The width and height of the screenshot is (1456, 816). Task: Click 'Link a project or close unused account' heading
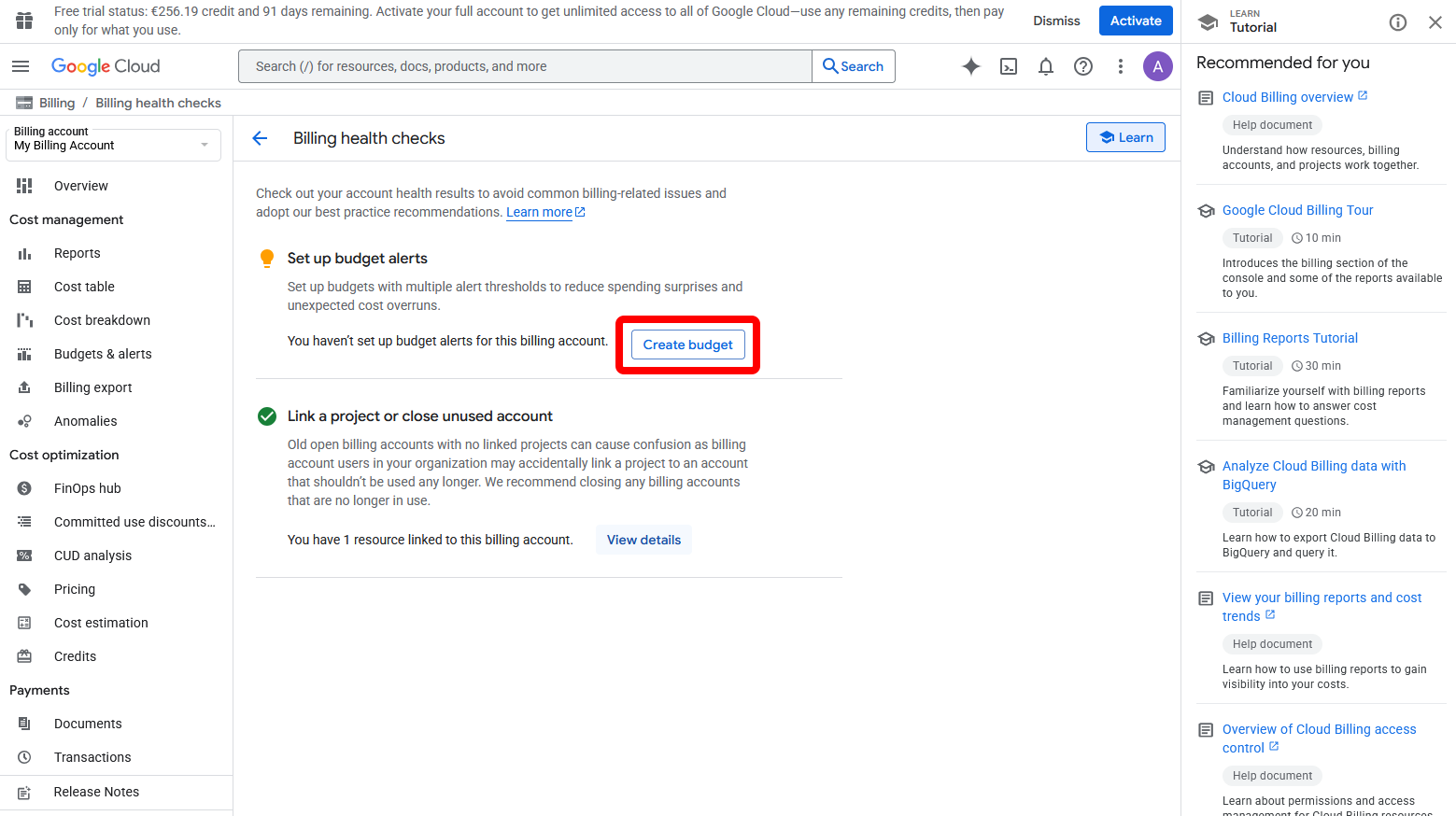[420, 416]
